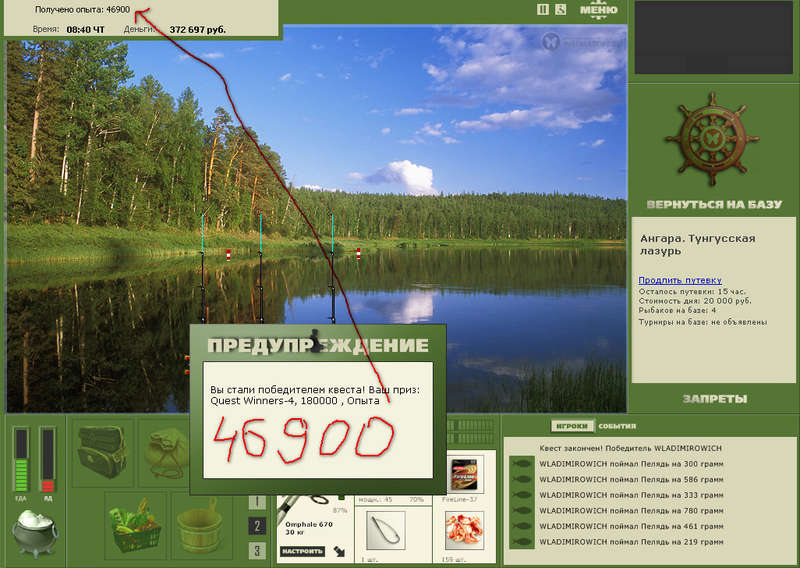Image resolution: width=800 pixels, height=568 pixels.
Task: Click fish icon beside Пелядь на 461 грамм
Action: tap(521, 526)
